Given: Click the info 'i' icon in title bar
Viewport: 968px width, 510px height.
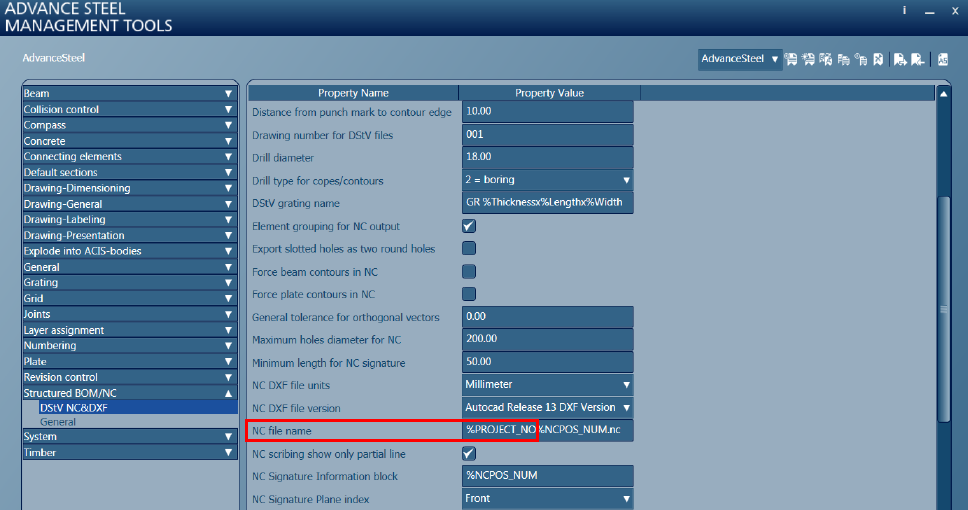Looking at the screenshot, I should (904, 10).
